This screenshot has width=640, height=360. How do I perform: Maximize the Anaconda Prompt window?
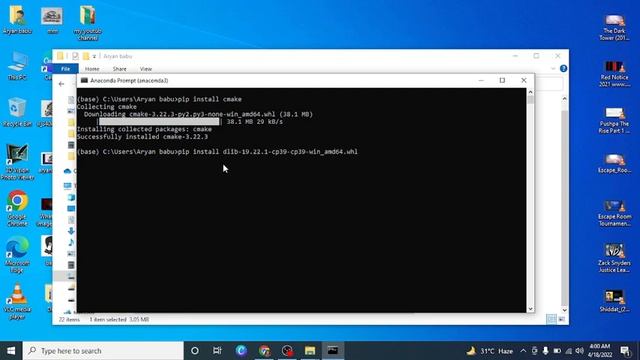point(502,80)
